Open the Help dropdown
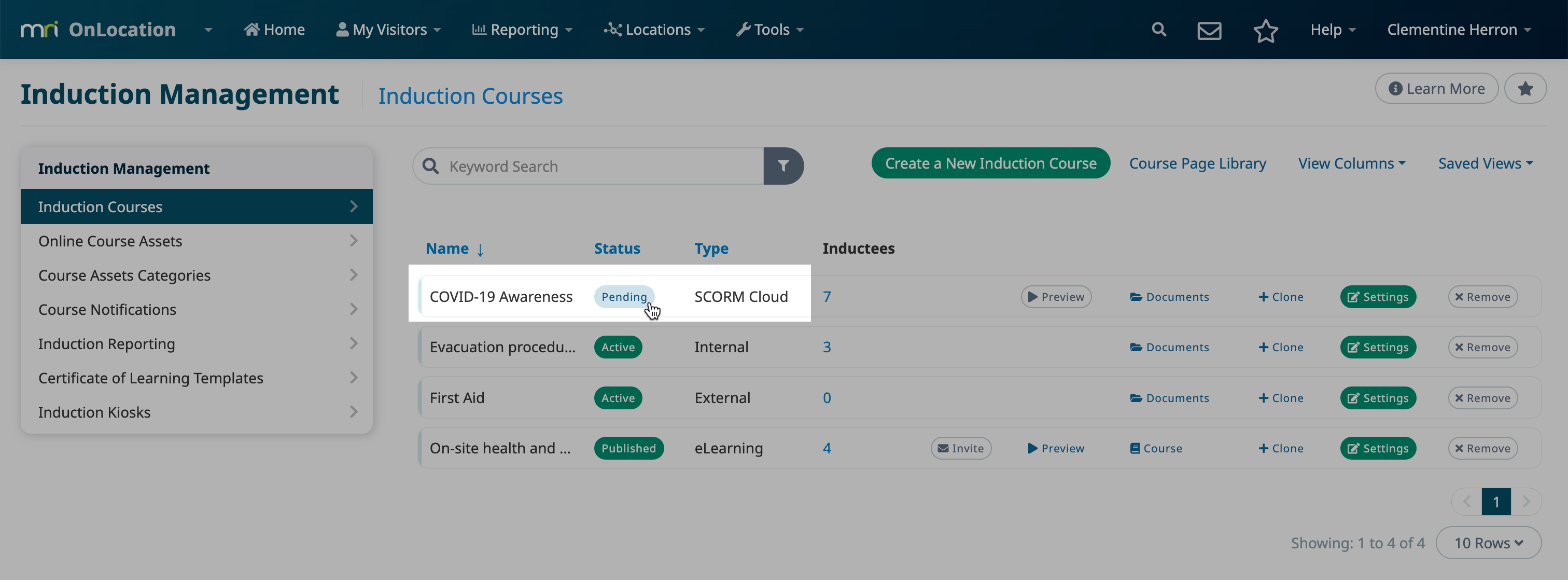This screenshot has height=580, width=1568. (1333, 29)
